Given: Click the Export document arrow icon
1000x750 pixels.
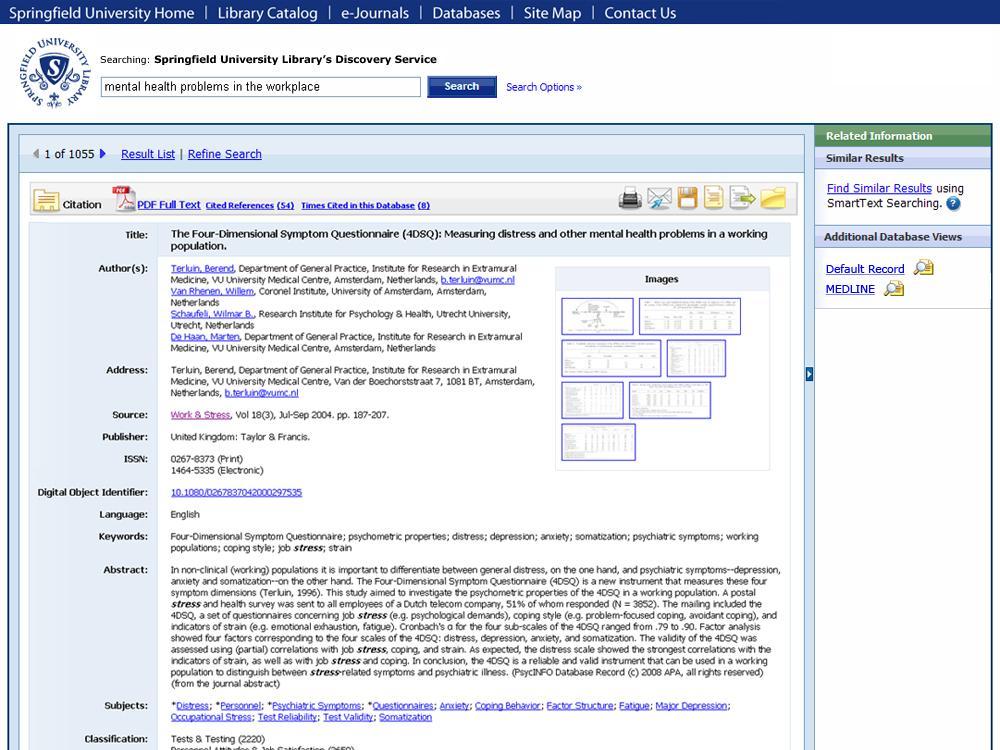Looking at the screenshot, I should pos(742,198).
